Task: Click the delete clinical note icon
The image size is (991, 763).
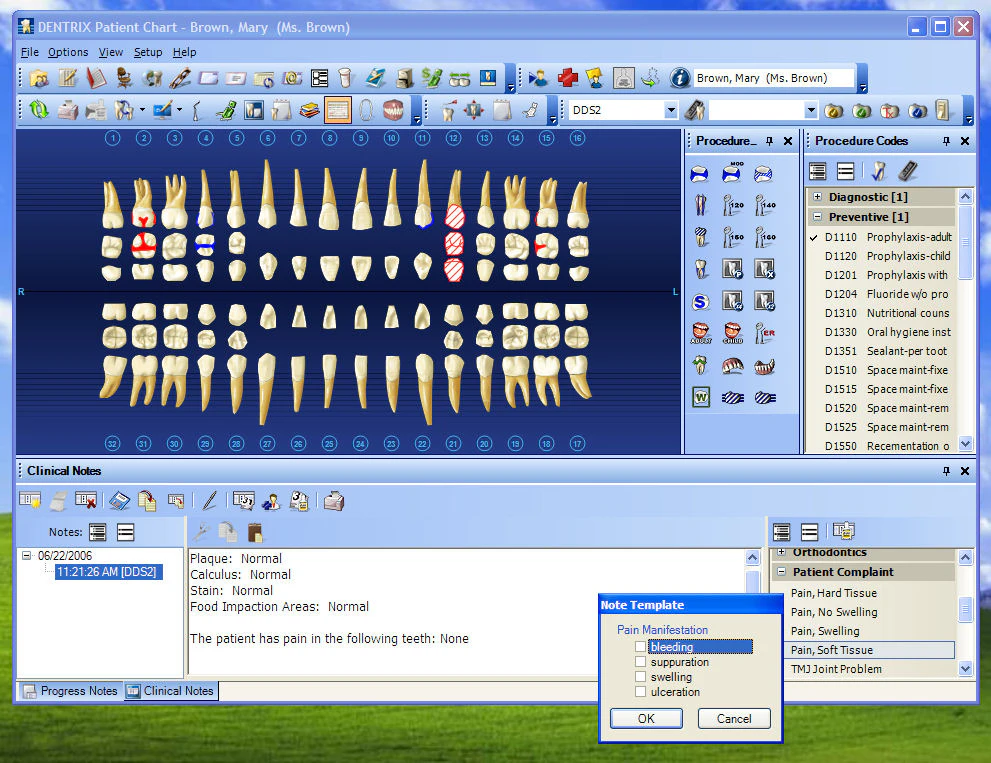Action: pyautogui.click(x=85, y=502)
